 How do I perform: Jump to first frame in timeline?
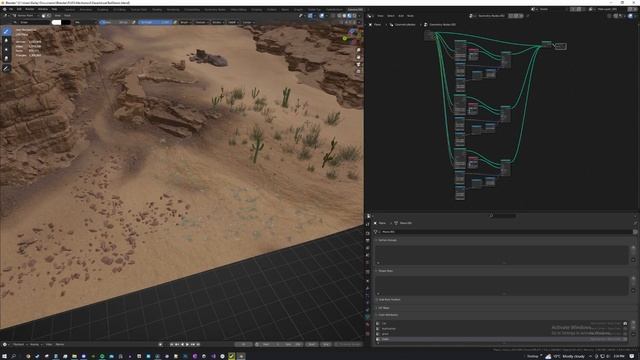172,344
